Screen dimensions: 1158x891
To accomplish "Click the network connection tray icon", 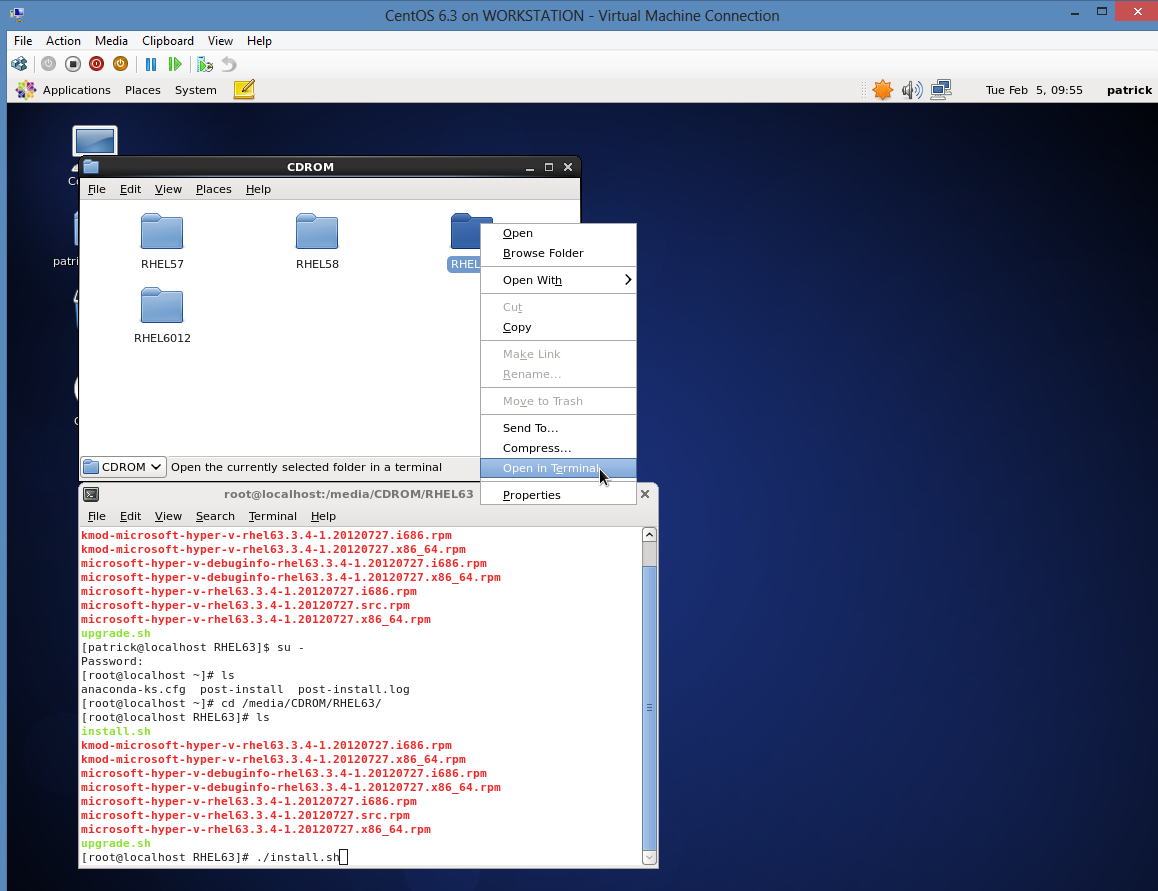I will point(940,90).
